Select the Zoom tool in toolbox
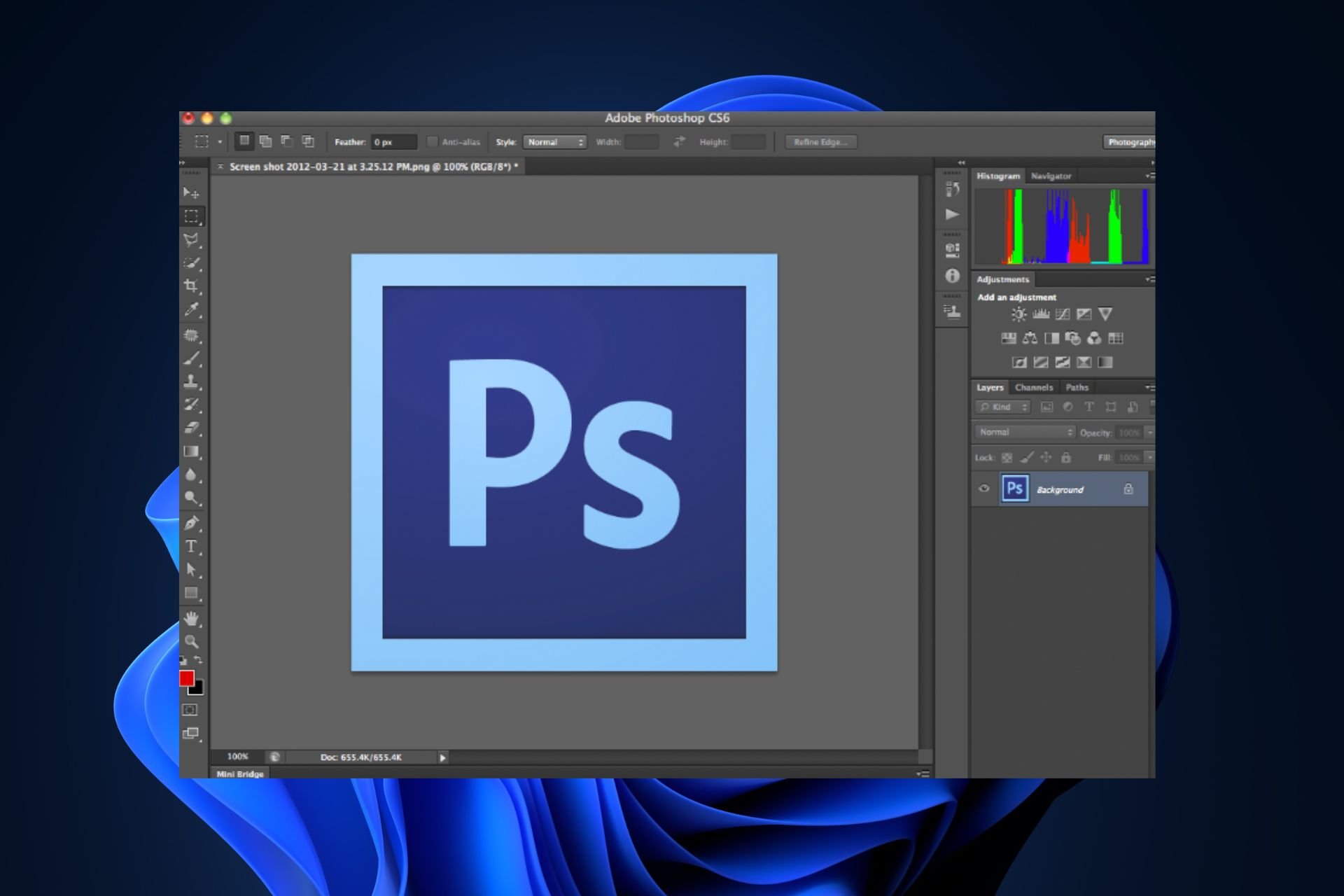 [191, 641]
